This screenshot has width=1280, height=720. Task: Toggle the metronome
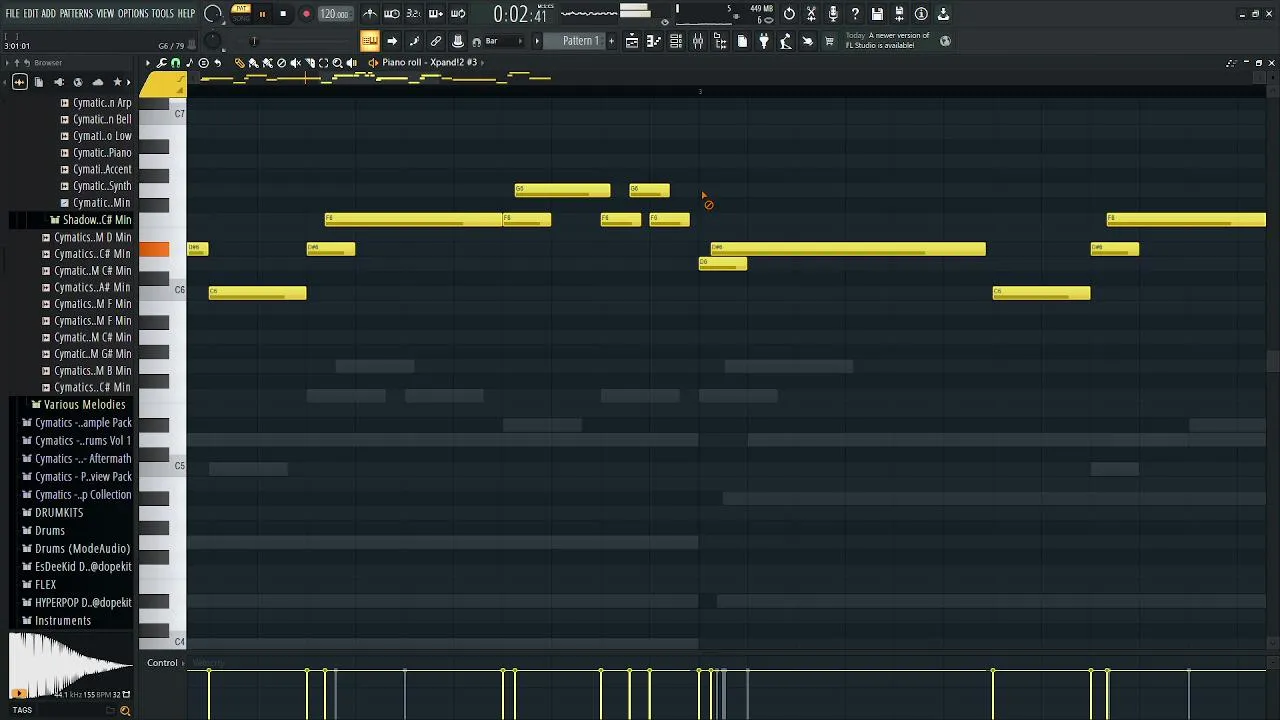pyautogui.click(x=370, y=14)
